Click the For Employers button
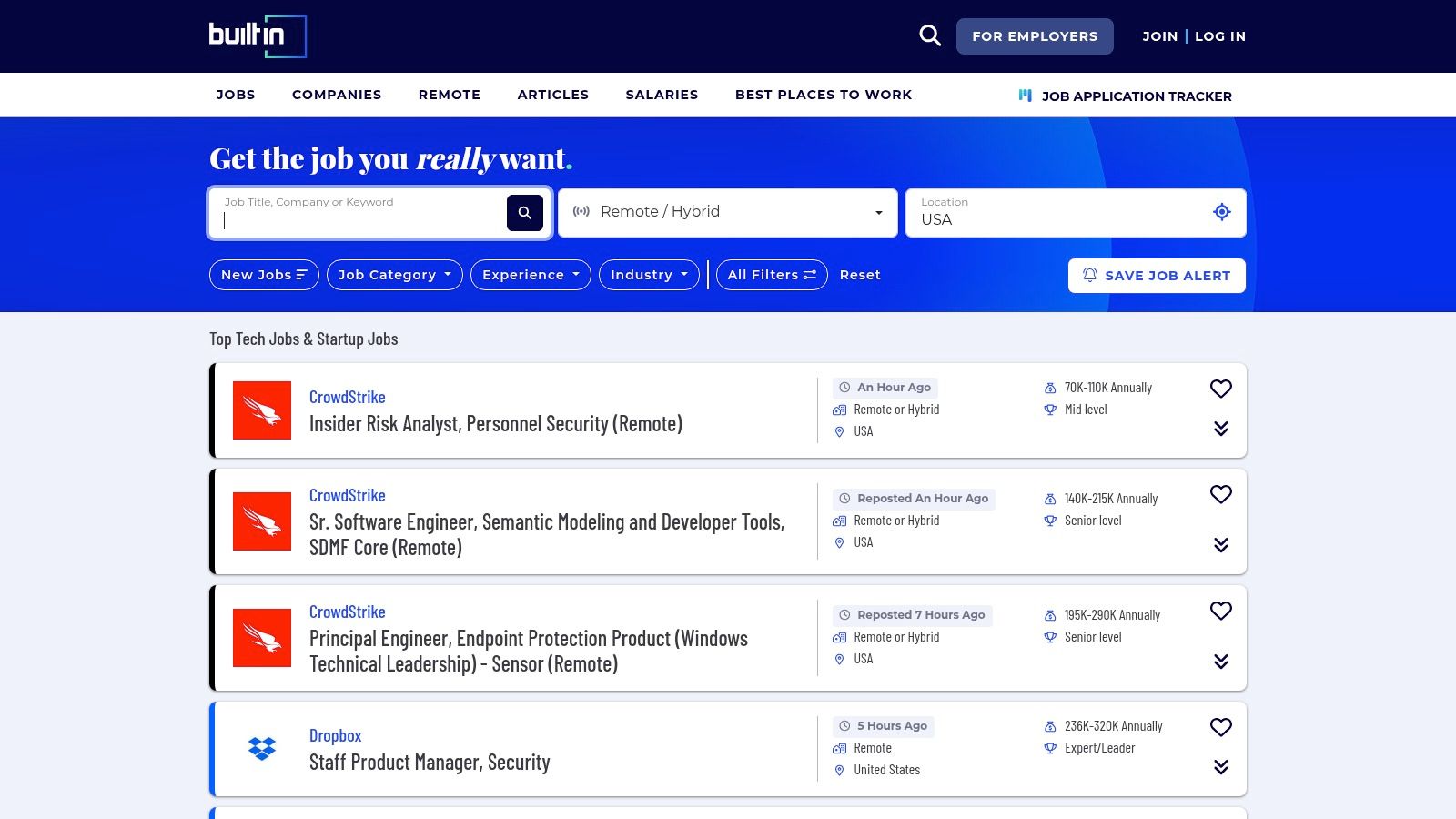 (1035, 36)
